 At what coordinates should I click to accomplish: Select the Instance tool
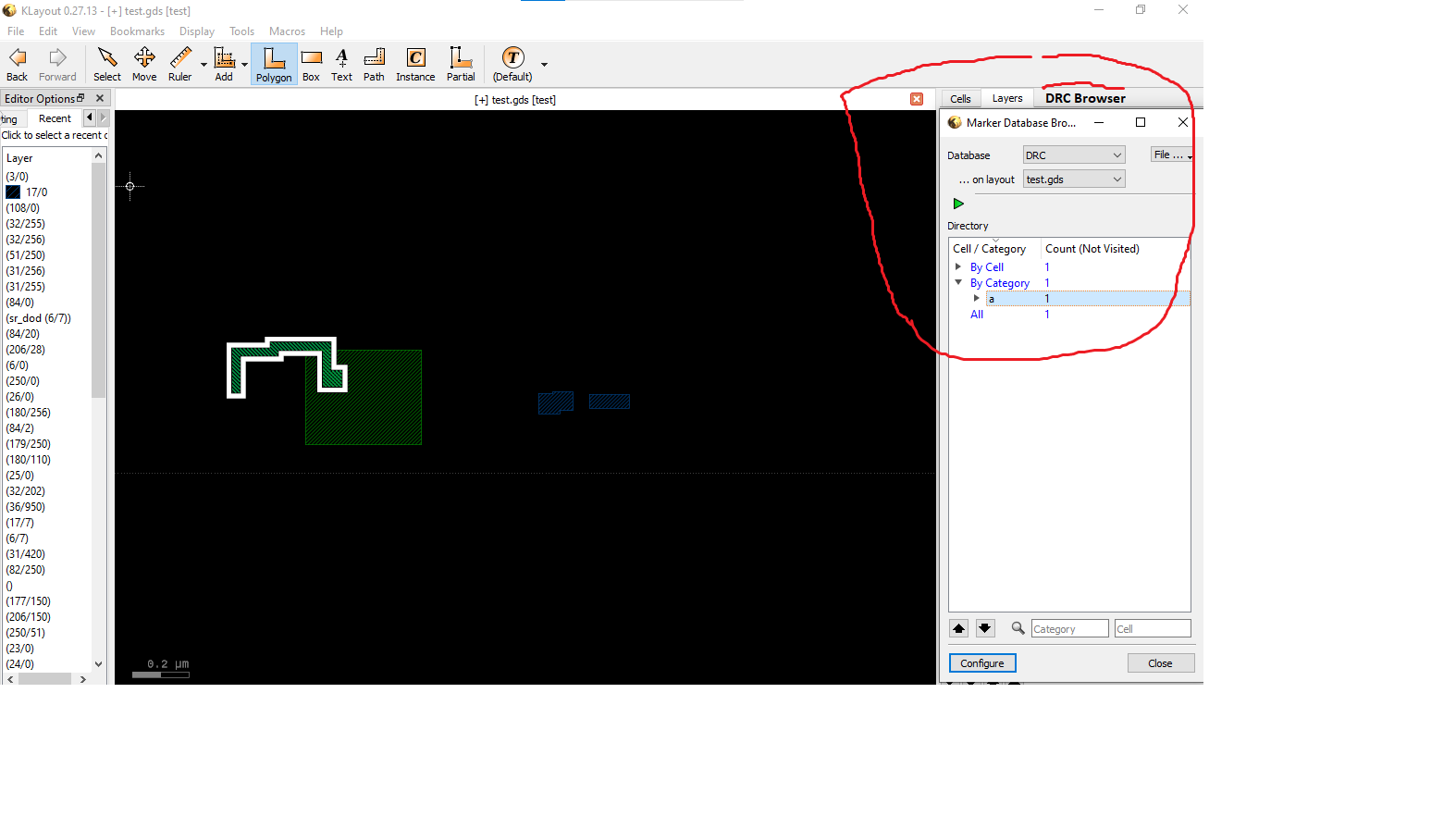[x=415, y=65]
